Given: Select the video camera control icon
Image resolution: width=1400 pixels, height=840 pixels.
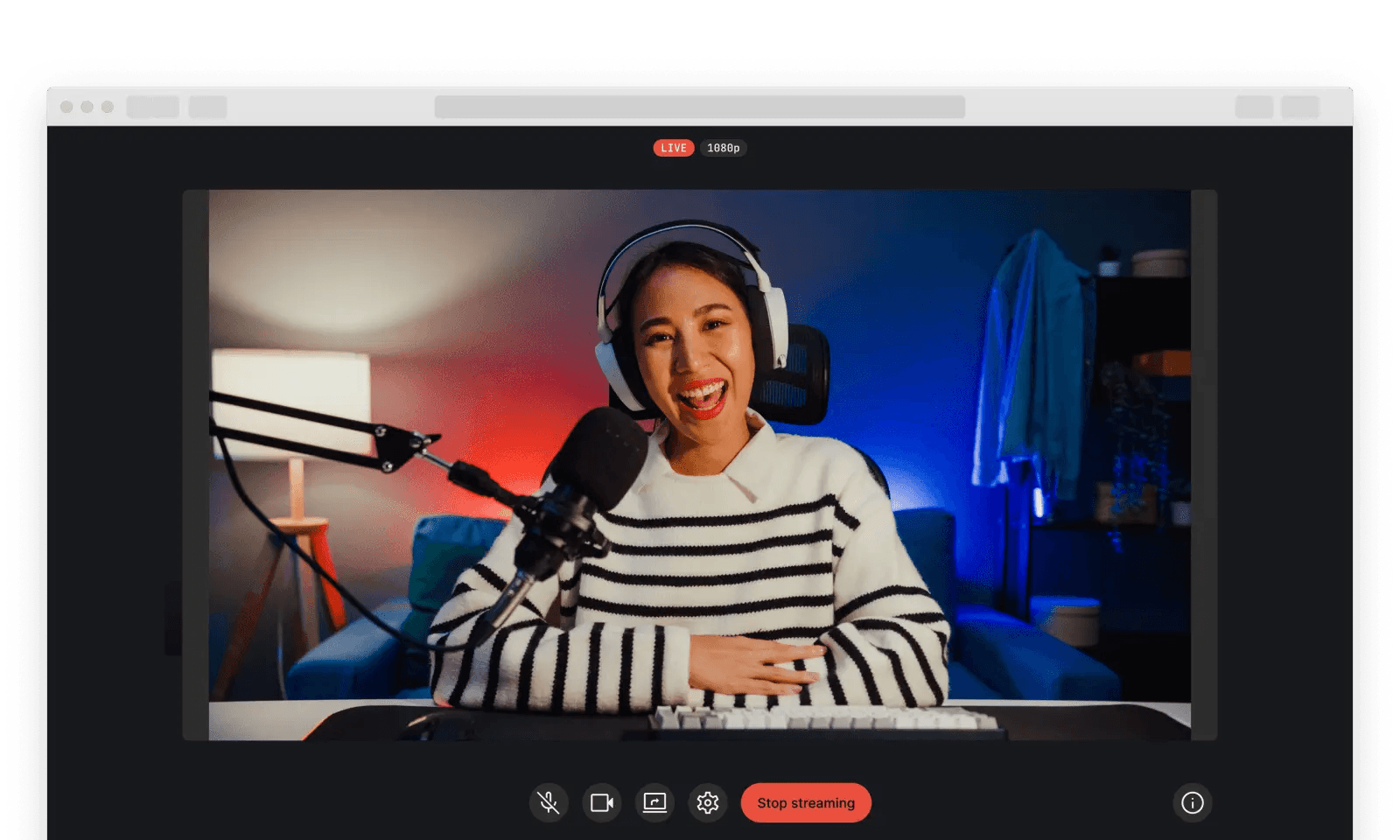Looking at the screenshot, I should 602,802.
